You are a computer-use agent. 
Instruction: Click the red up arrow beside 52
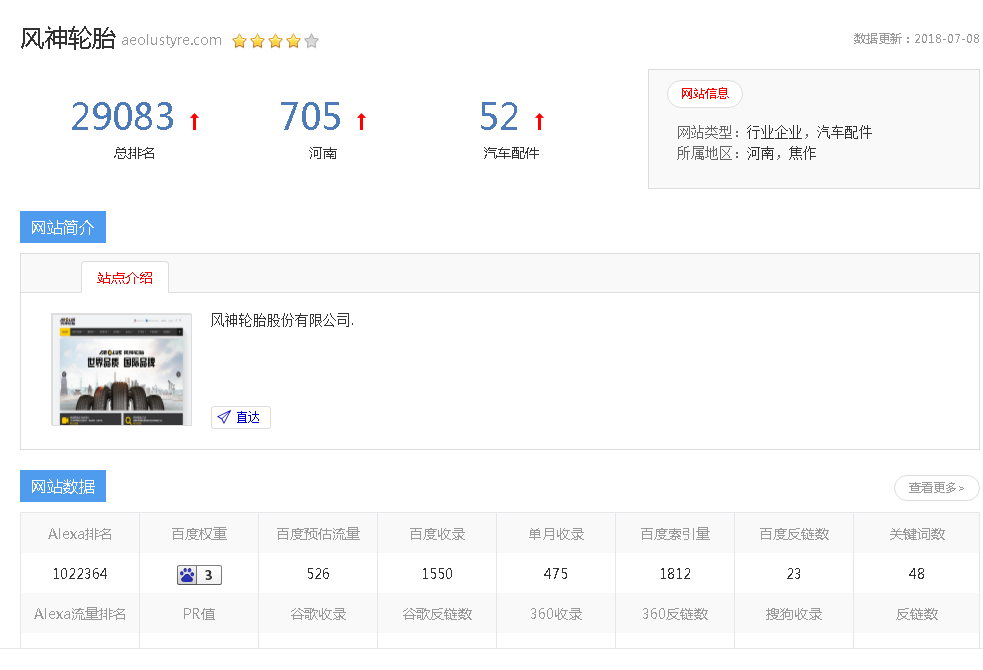[x=539, y=121]
